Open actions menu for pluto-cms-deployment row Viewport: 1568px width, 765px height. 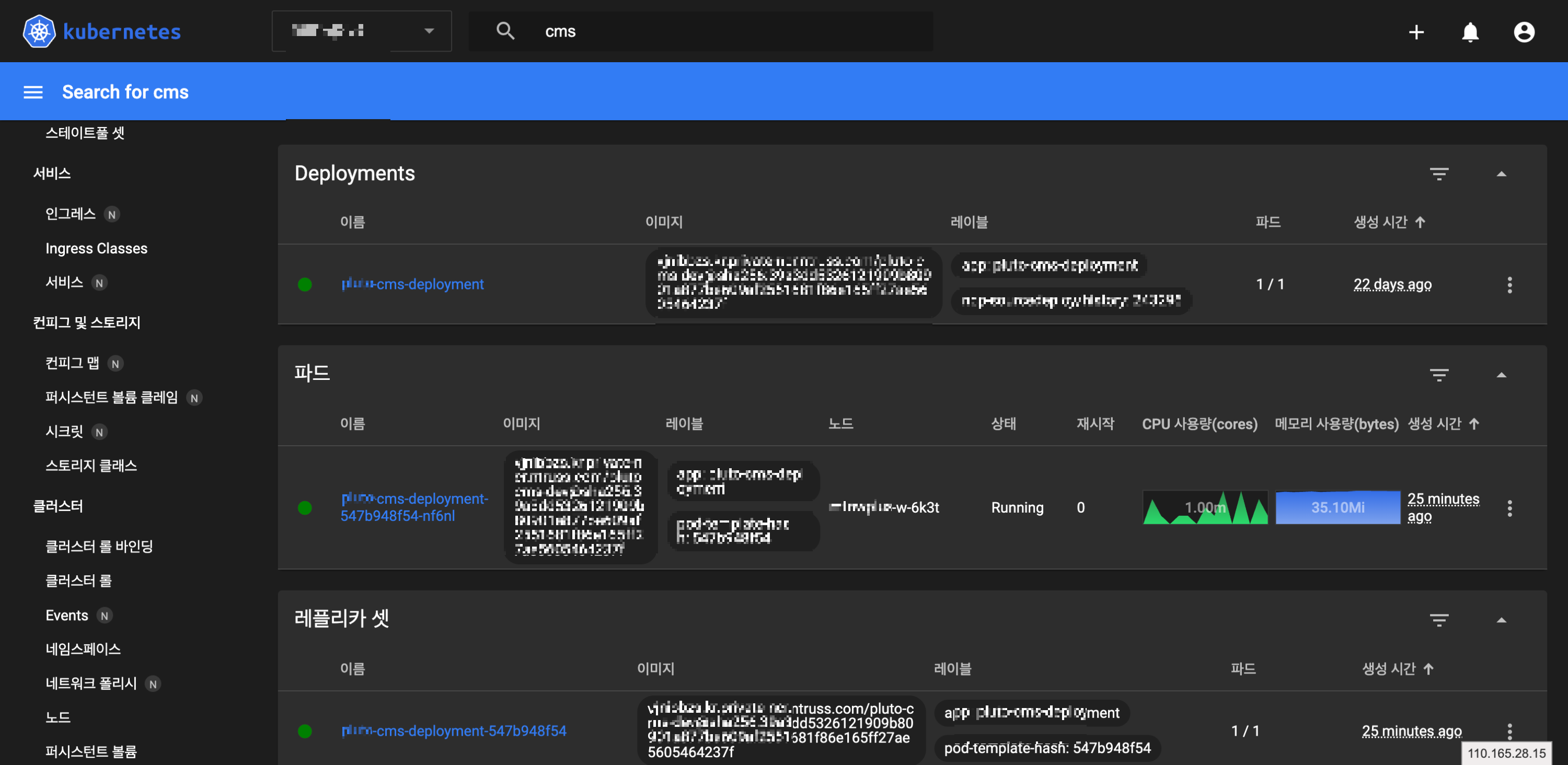tap(1509, 285)
